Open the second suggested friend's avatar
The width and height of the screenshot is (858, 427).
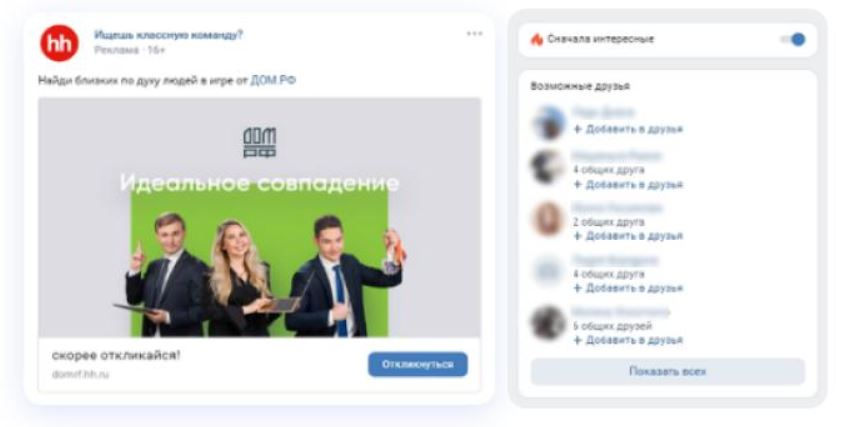(x=548, y=167)
